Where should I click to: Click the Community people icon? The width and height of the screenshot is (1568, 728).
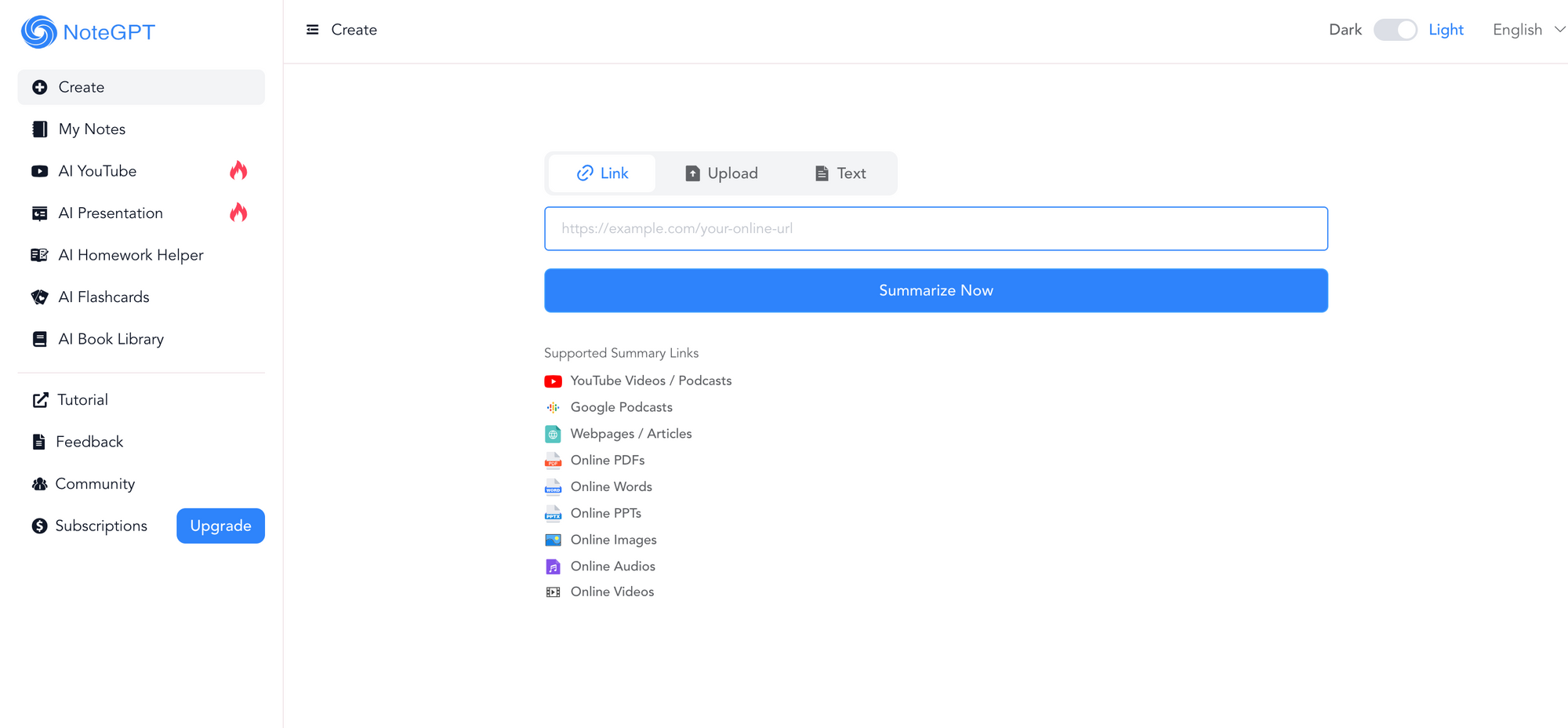tap(40, 484)
